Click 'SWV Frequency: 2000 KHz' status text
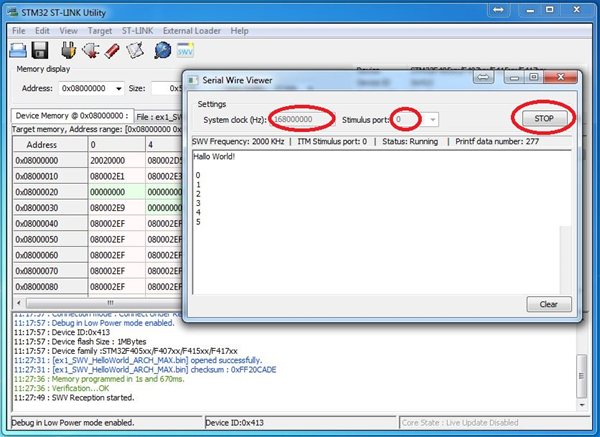 click(x=238, y=142)
